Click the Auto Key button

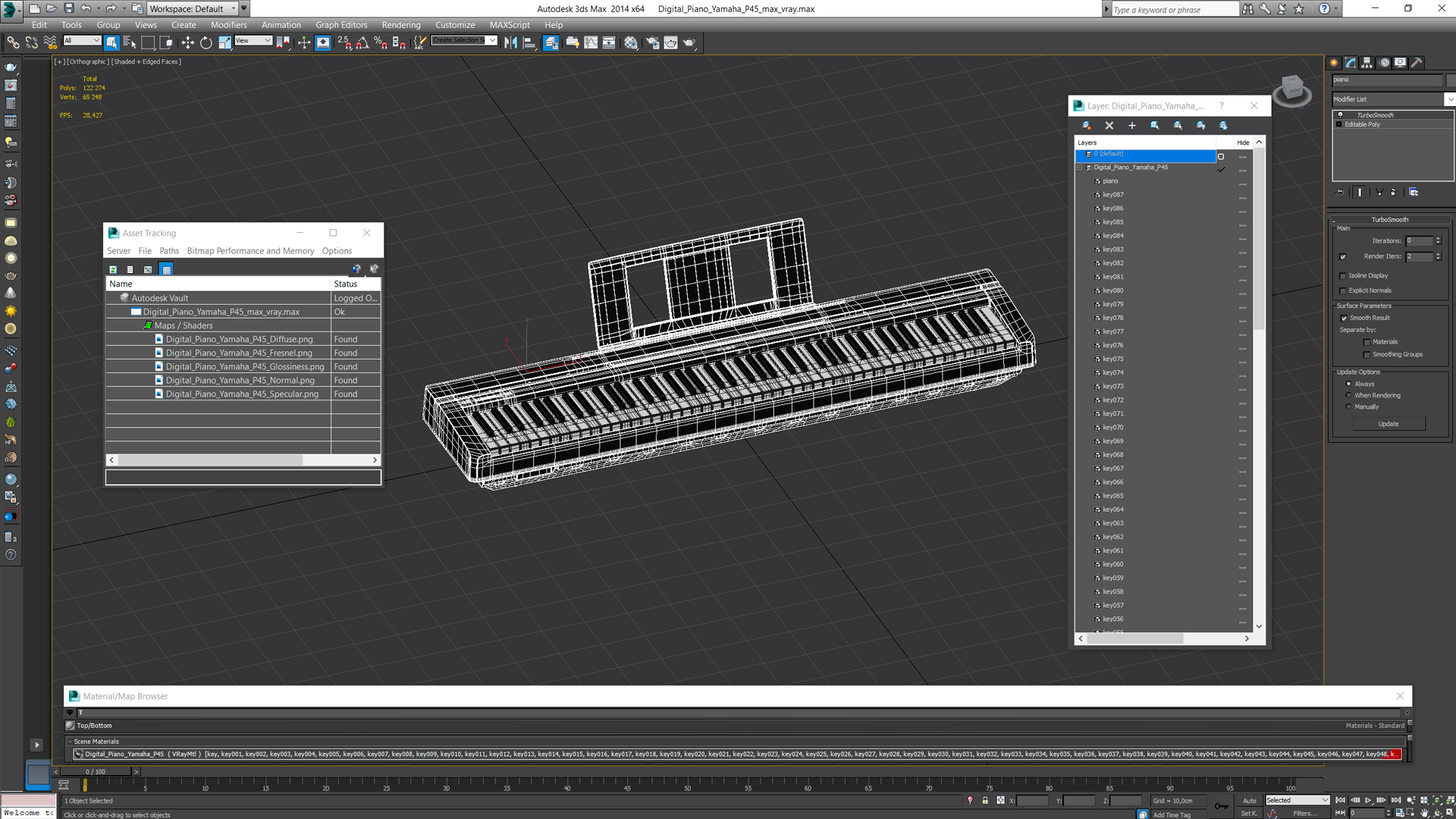click(x=1249, y=801)
